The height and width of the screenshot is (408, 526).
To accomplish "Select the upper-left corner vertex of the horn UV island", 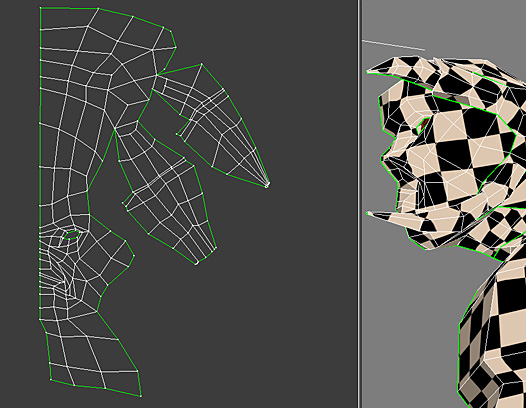I will tap(202, 64).
